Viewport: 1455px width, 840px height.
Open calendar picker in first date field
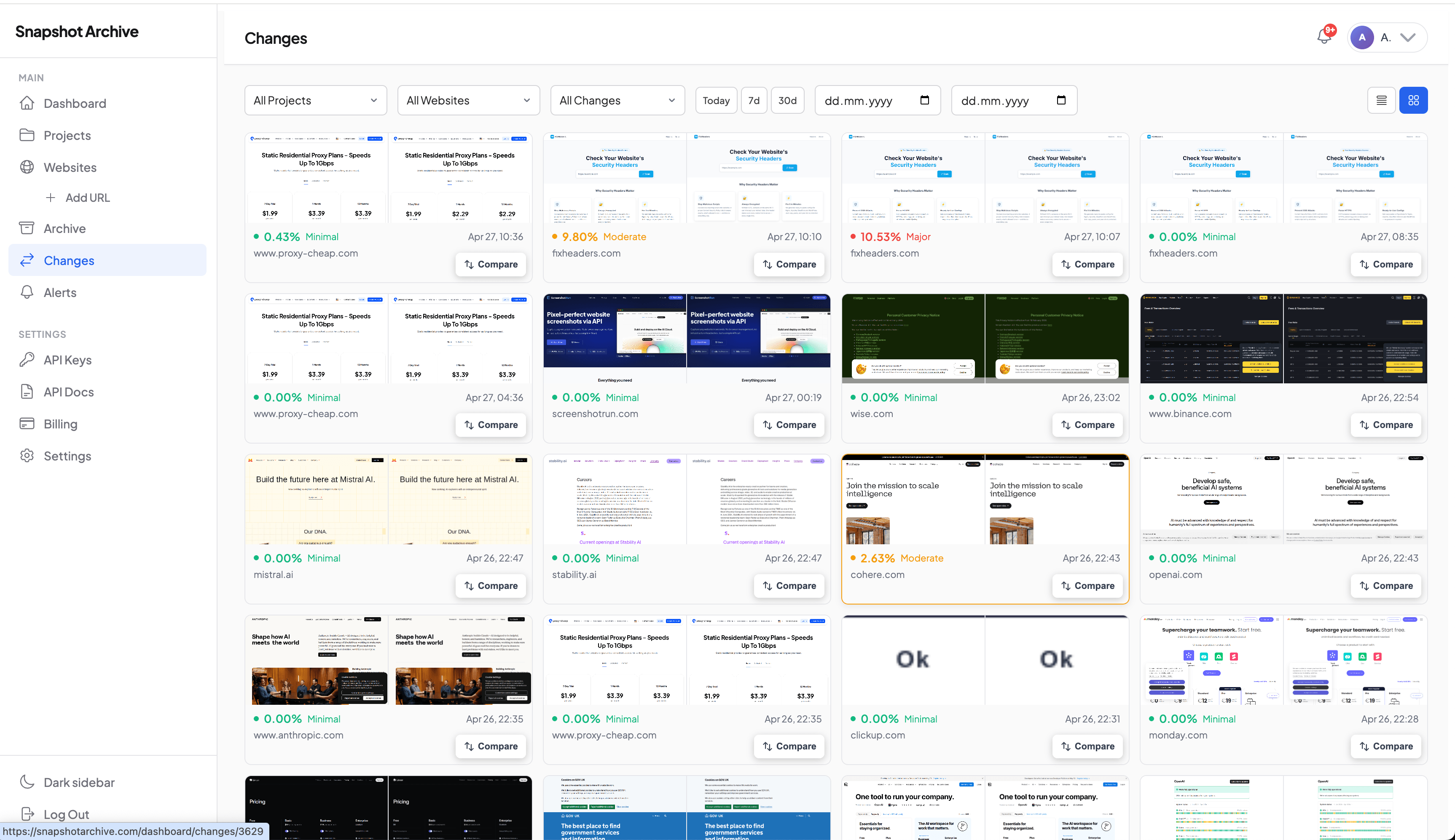924,100
